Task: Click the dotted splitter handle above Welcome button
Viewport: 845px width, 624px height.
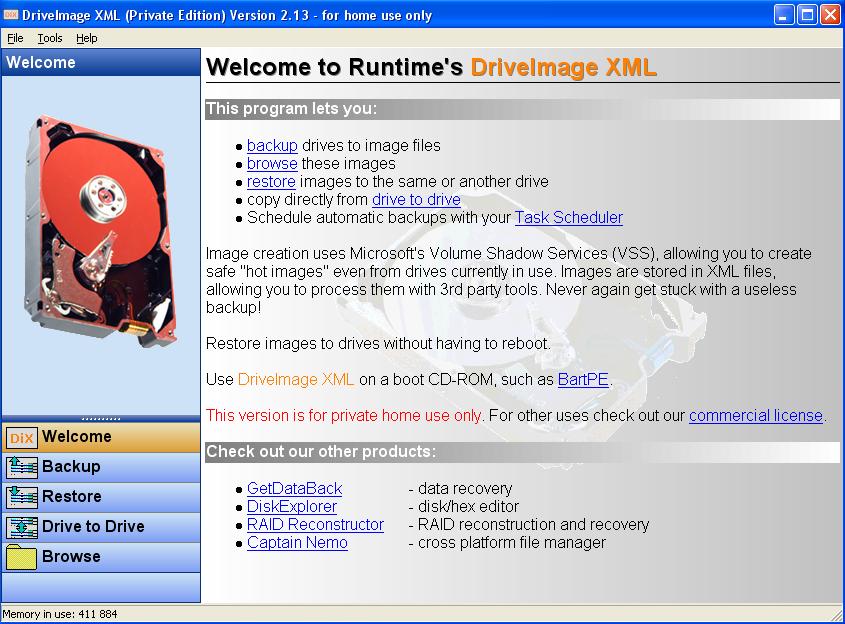Action: pos(100,419)
